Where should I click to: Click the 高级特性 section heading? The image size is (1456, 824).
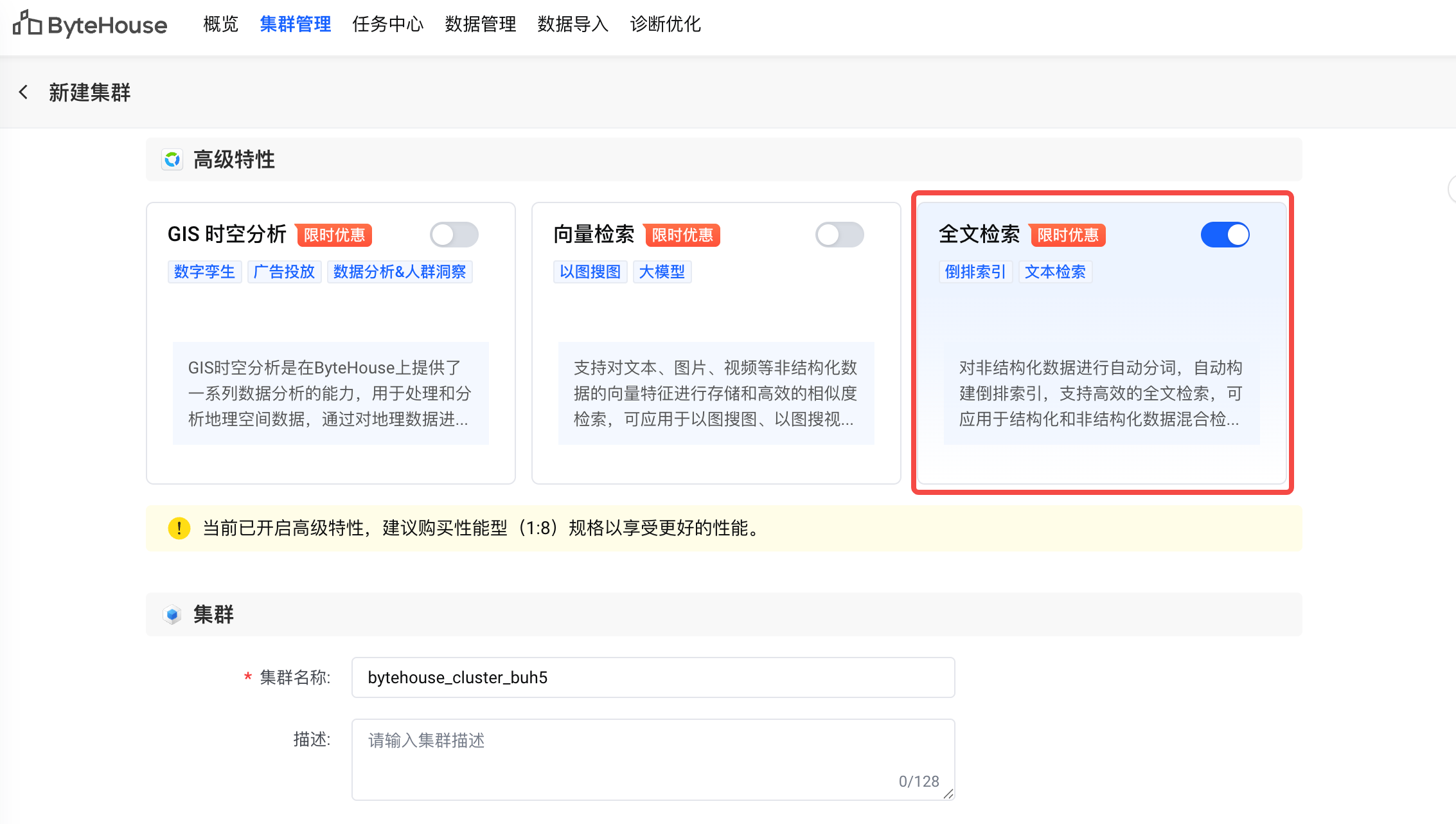click(234, 159)
